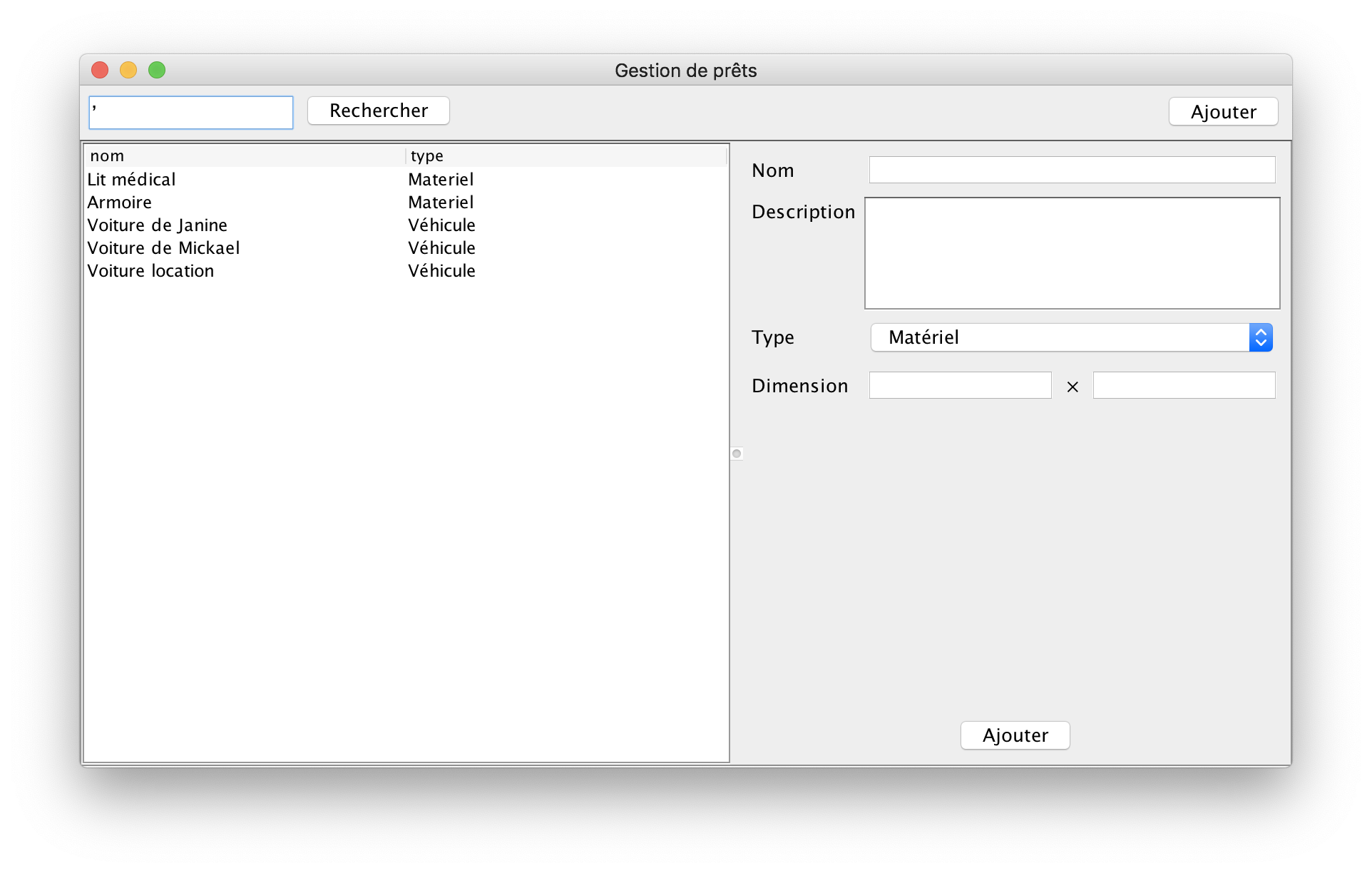Image resolution: width=1372 pixels, height=873 pixels.
Task: Select the Voiture location row
Action: pos(150,271)
